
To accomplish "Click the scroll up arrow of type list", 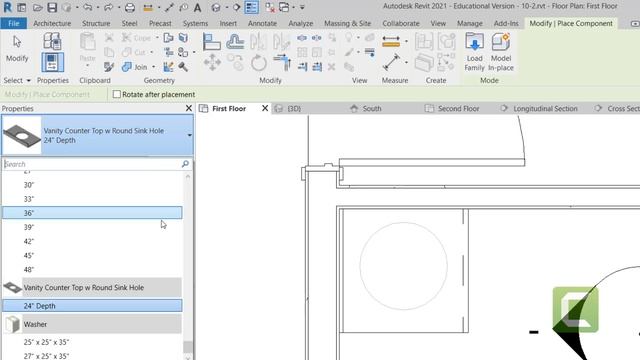I will [x=188, y=177].
